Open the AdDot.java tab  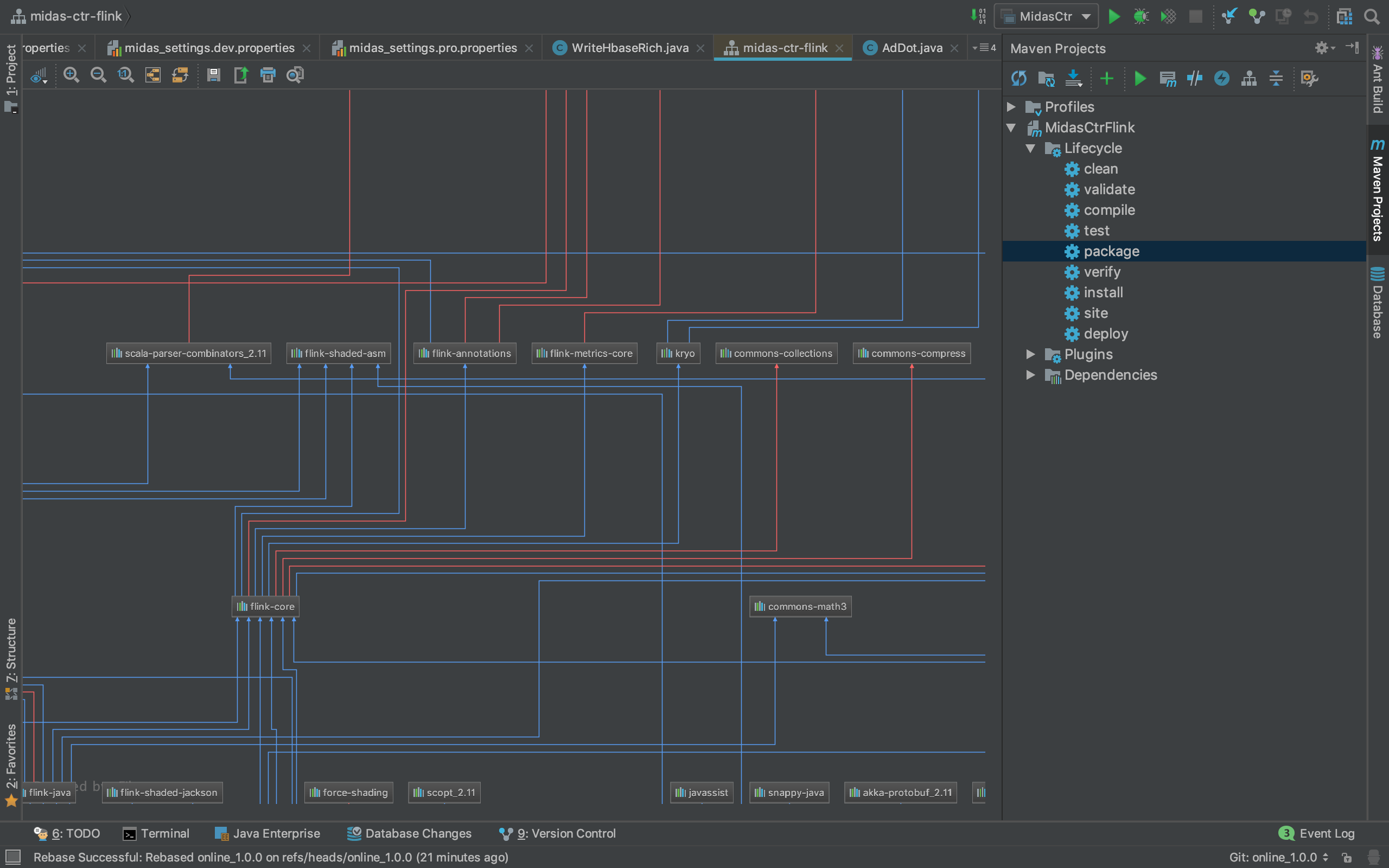point(912,48)
